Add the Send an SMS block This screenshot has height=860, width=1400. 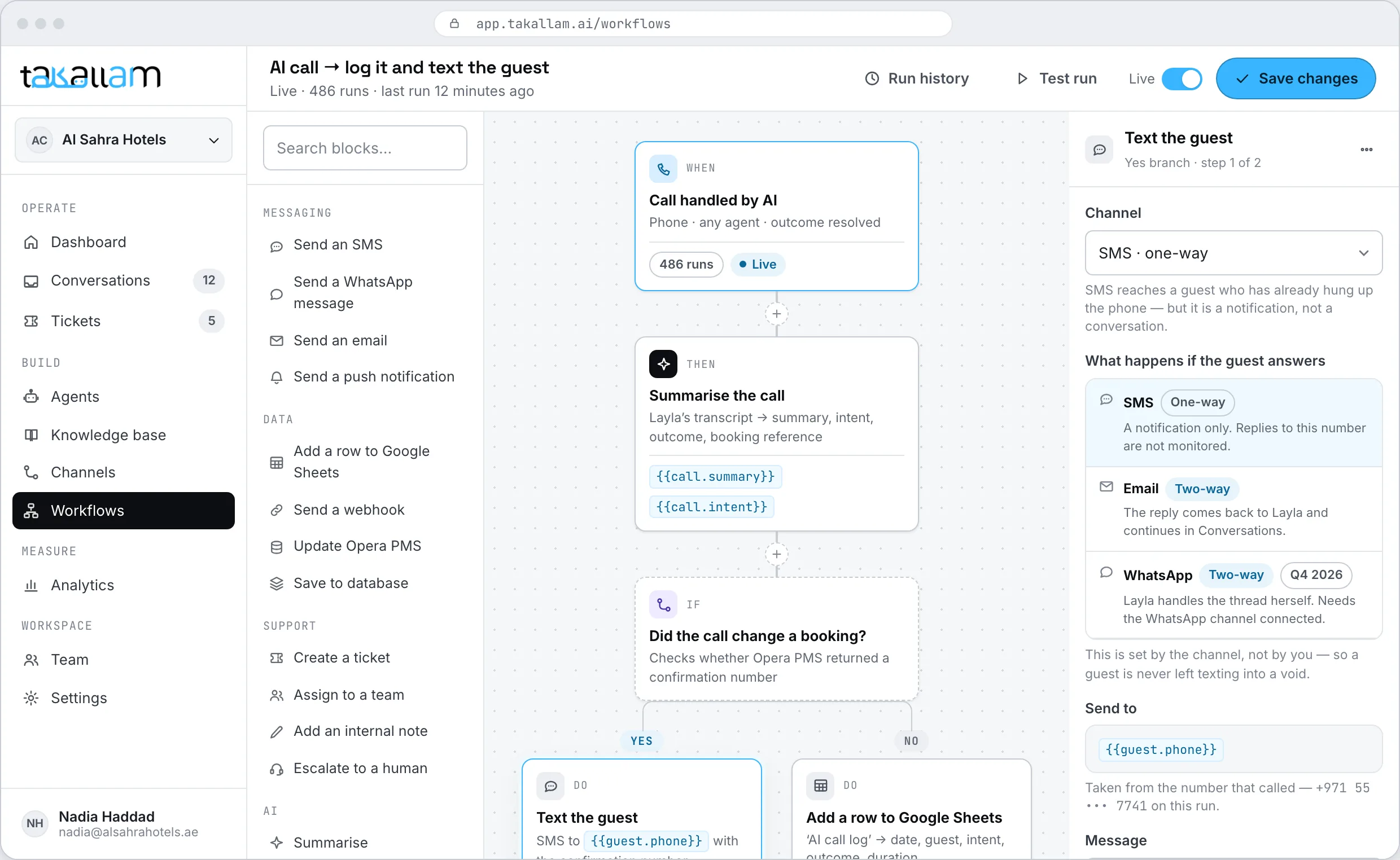point(365,245)
